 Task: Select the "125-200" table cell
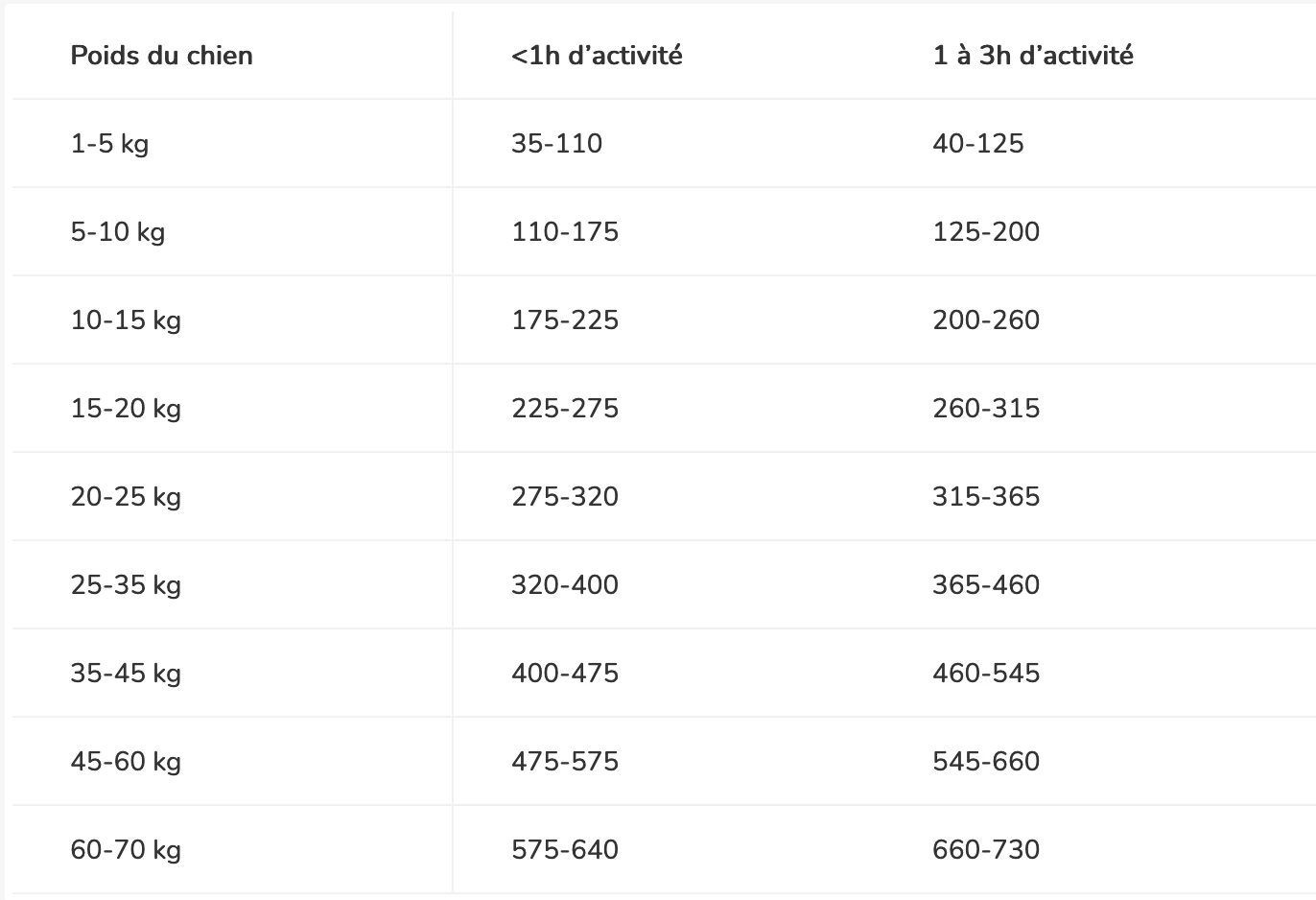coord(985,232)
